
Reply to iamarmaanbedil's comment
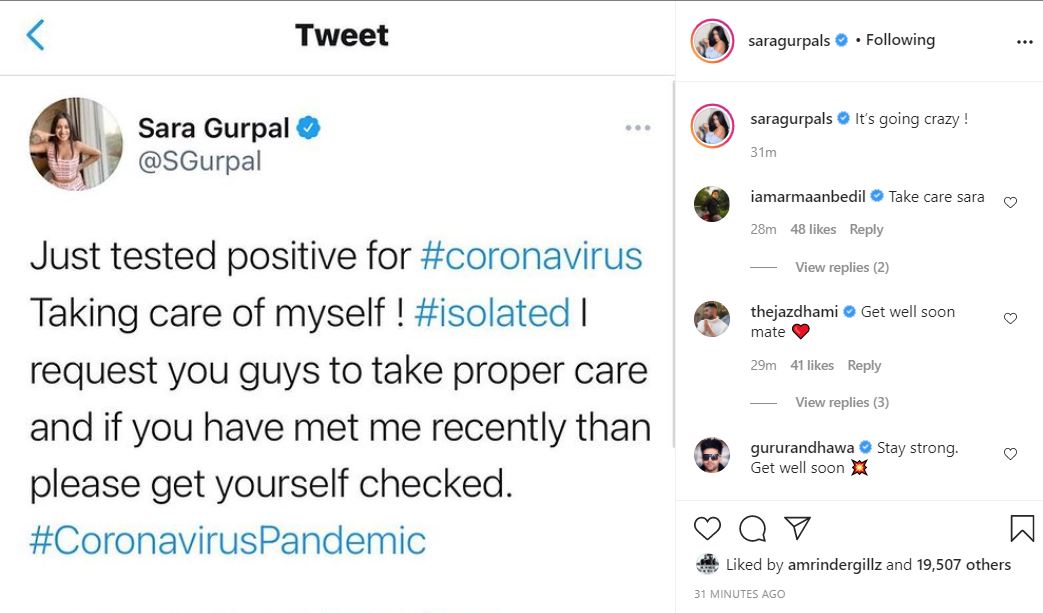click(x=866, y=229)
